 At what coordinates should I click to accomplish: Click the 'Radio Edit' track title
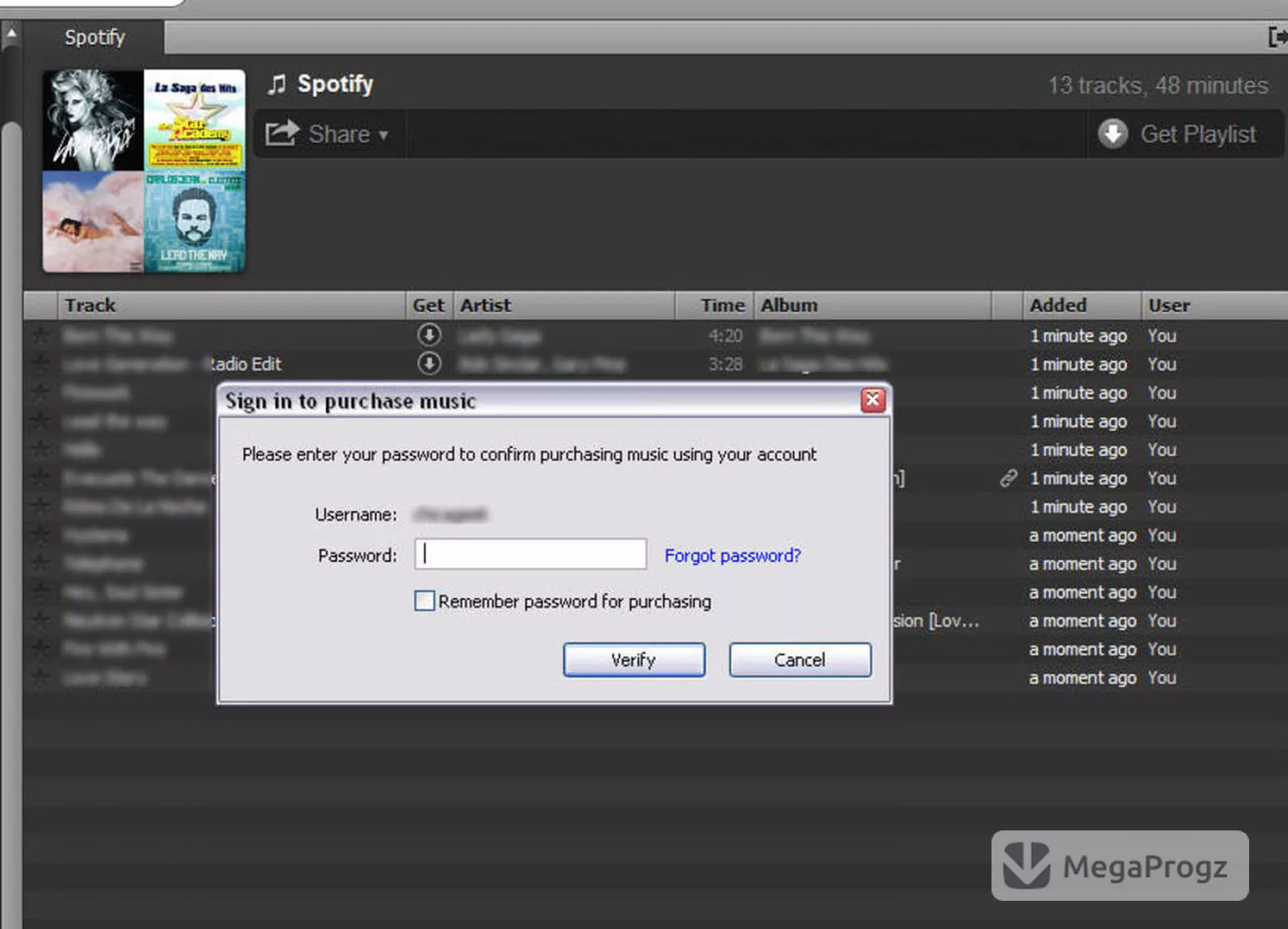tap(246, 364)
